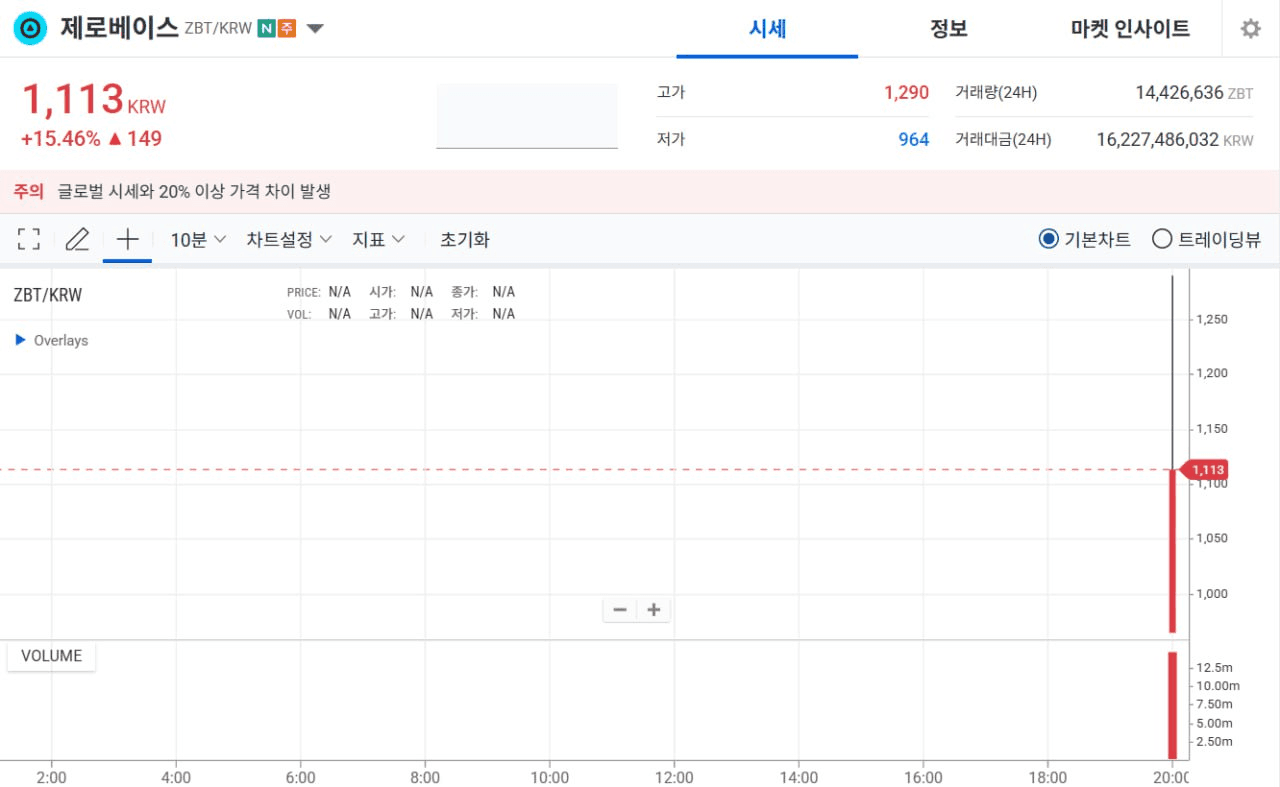The image size is (1280, 787).
Task: Click the VOLUME label button
Action: [51, 656]
